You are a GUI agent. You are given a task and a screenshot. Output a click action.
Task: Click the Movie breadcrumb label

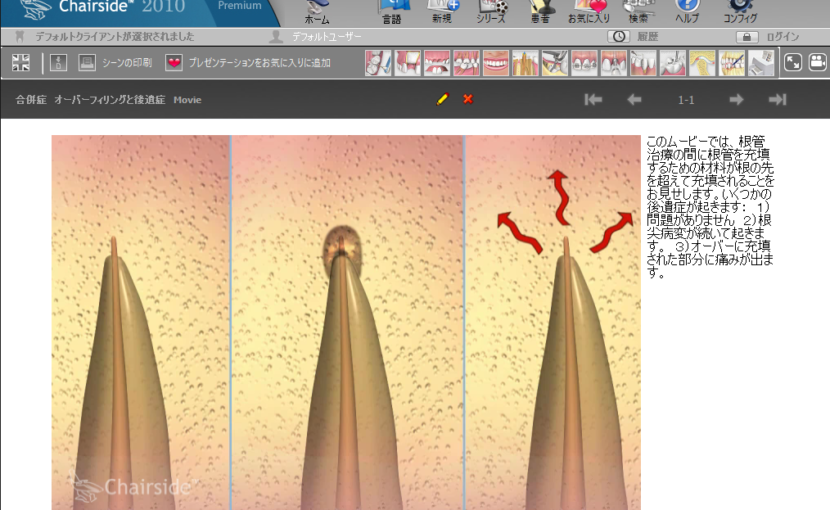(x=187, y=100)
